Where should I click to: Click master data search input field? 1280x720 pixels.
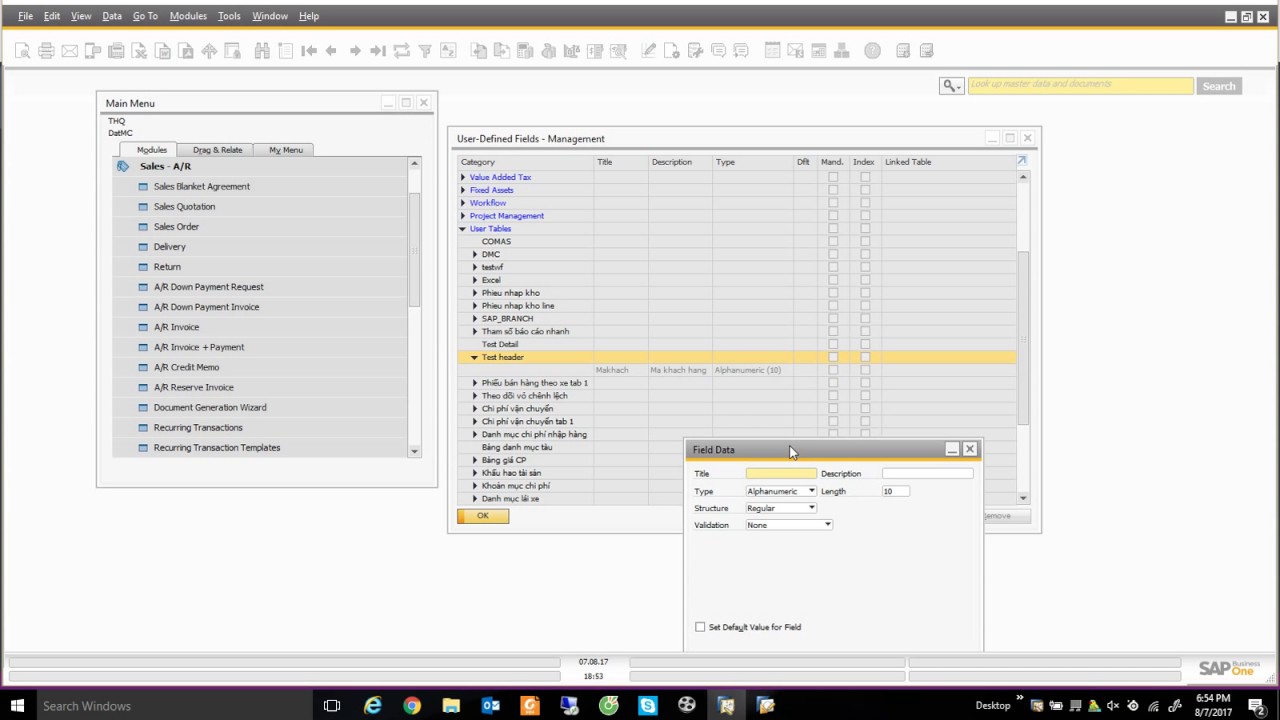click(1080, 86)
